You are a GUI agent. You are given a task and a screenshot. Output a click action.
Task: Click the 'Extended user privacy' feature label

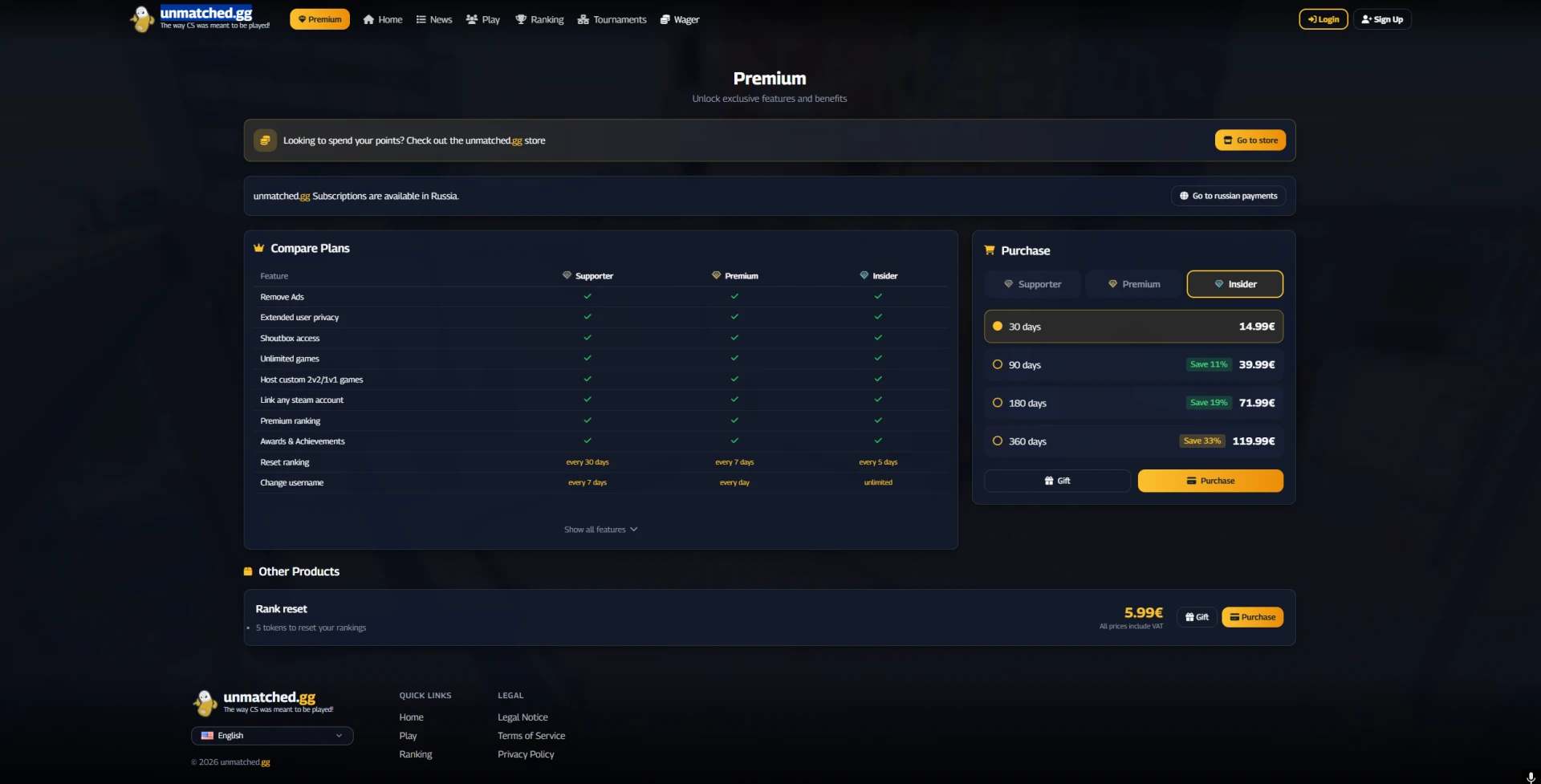(299, 317)
